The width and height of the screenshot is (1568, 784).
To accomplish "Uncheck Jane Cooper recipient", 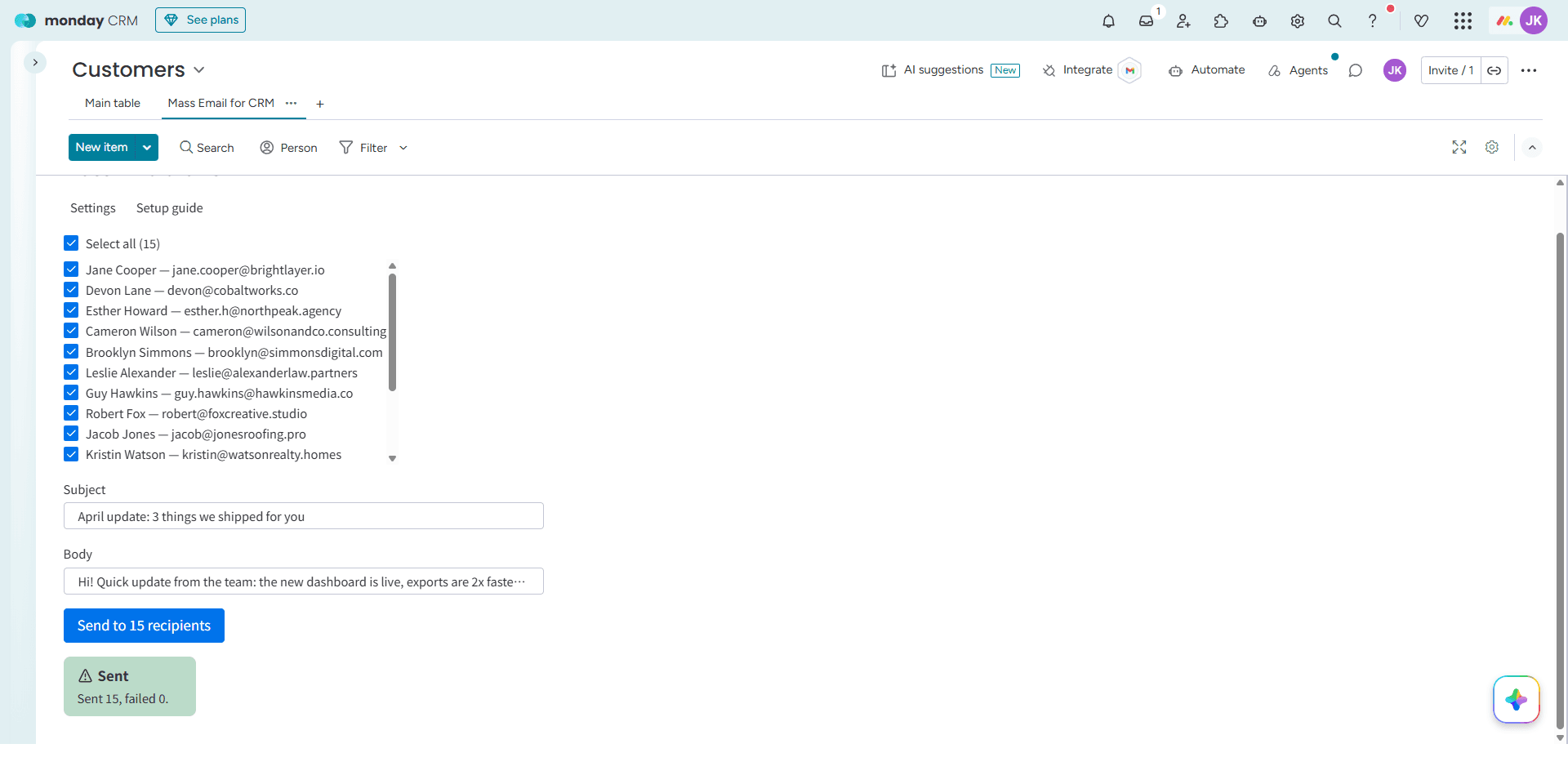I will pyautogui.click(x=71, y=269).
